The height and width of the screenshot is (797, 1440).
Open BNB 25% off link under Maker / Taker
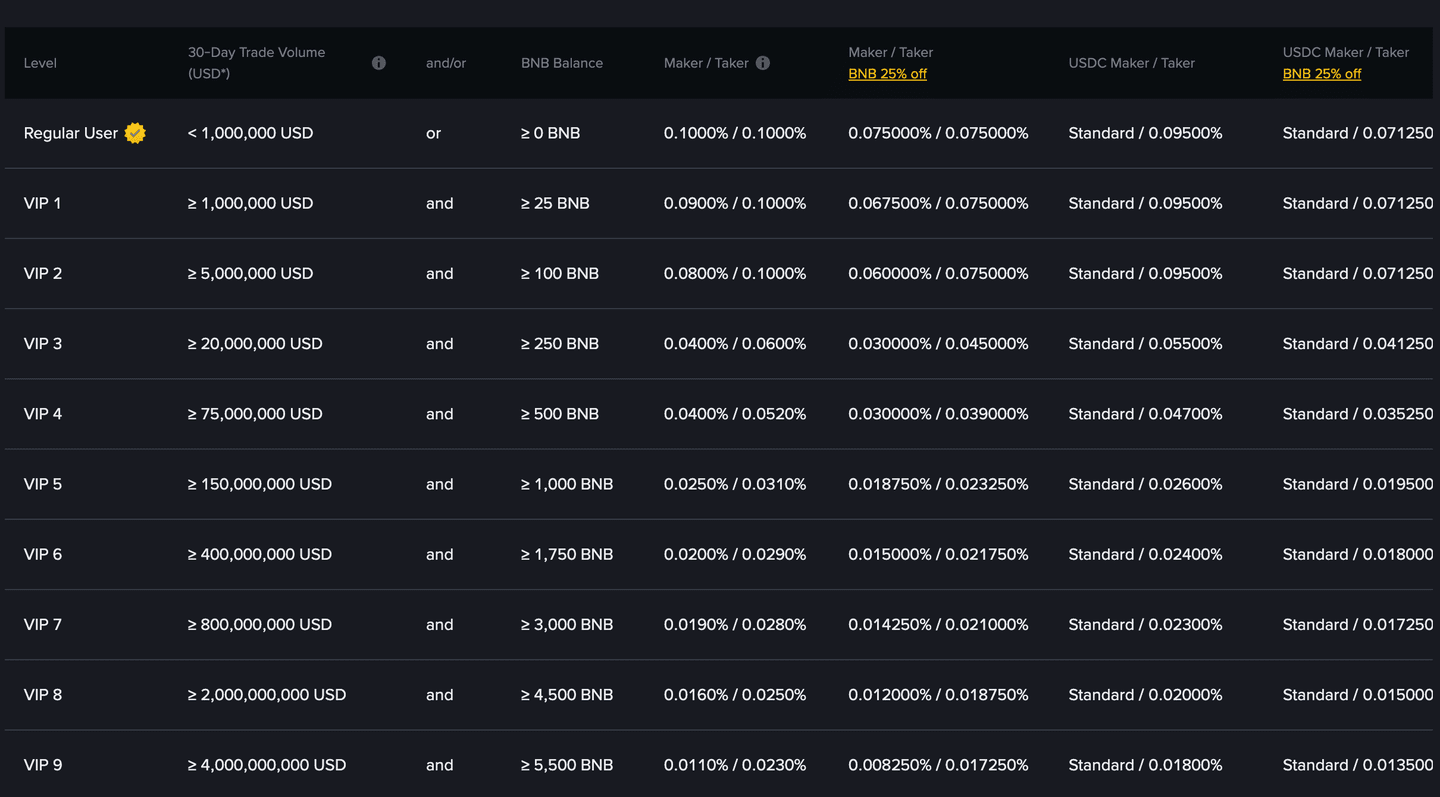887,74
